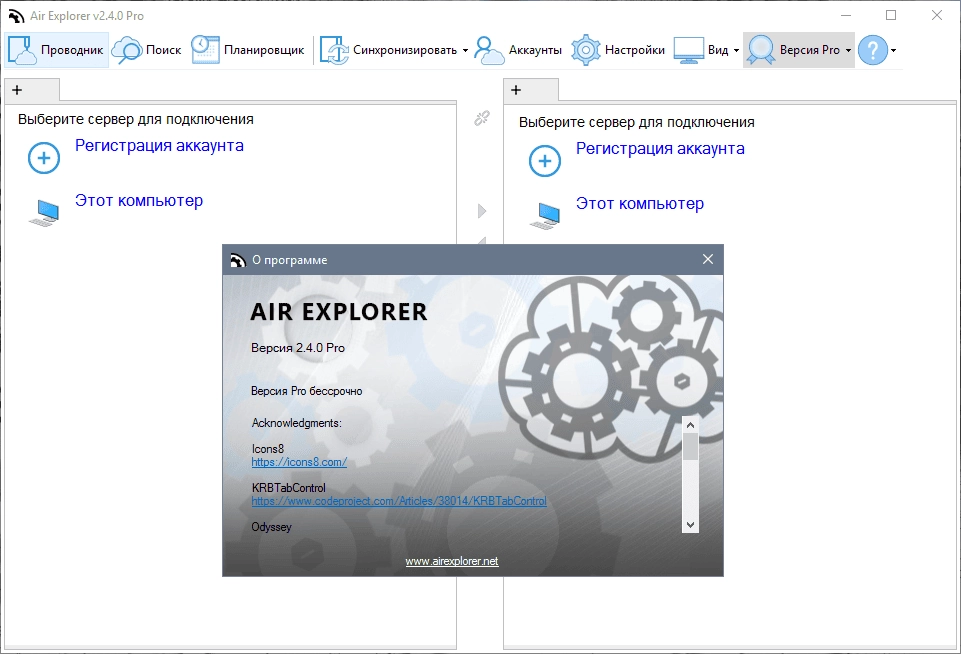Viewport: 961px width, 654px height.
Task: Expand the Вид dropdown arrow
Action: 736,51
